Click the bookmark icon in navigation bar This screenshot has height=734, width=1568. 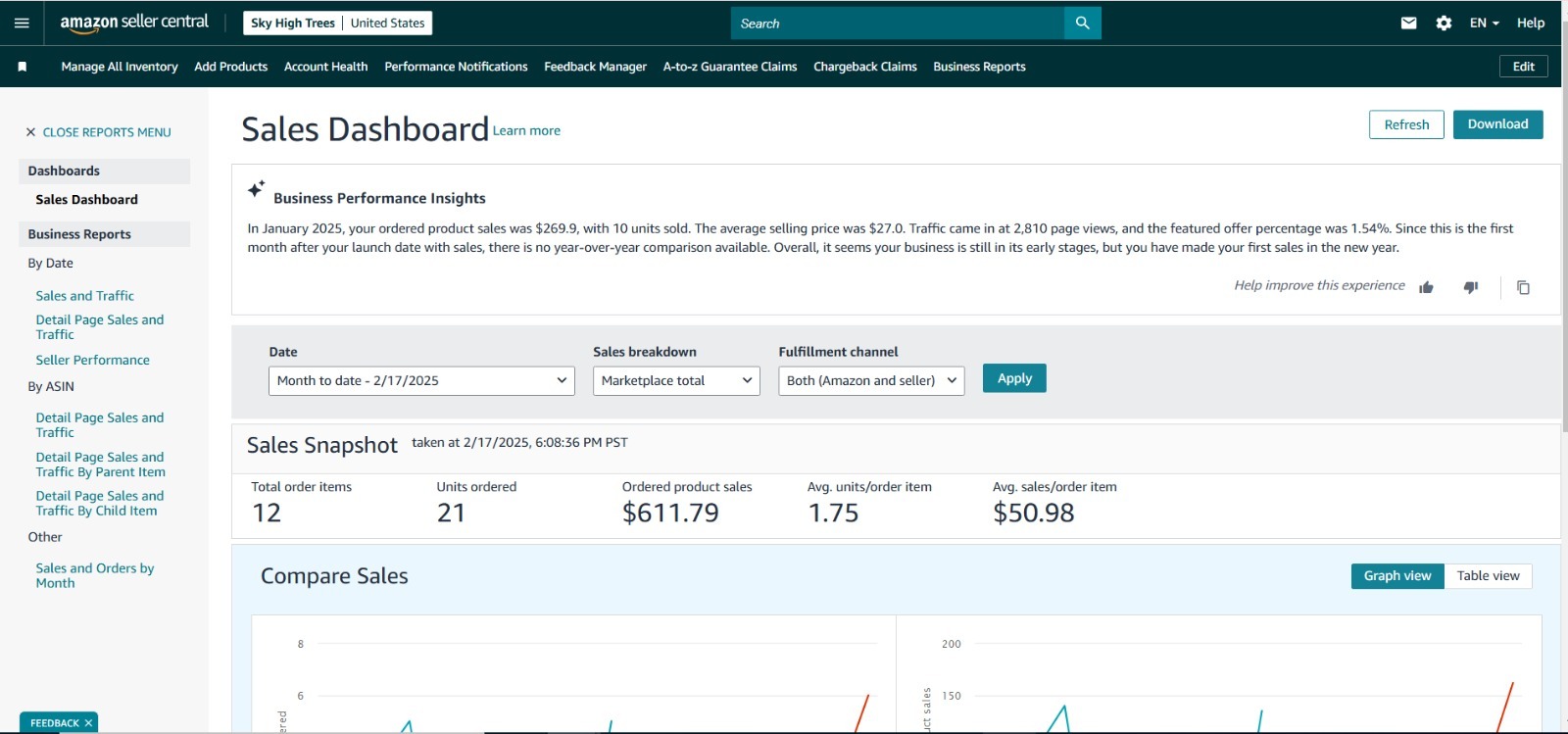coord(23,67)
